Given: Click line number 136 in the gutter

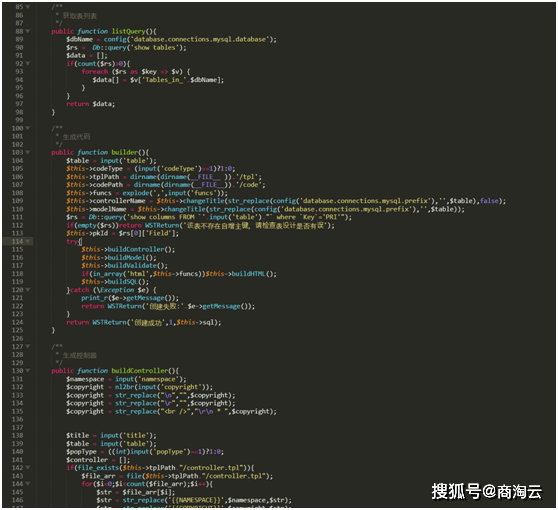Looking at the screenshot, I should pos(17,419).
